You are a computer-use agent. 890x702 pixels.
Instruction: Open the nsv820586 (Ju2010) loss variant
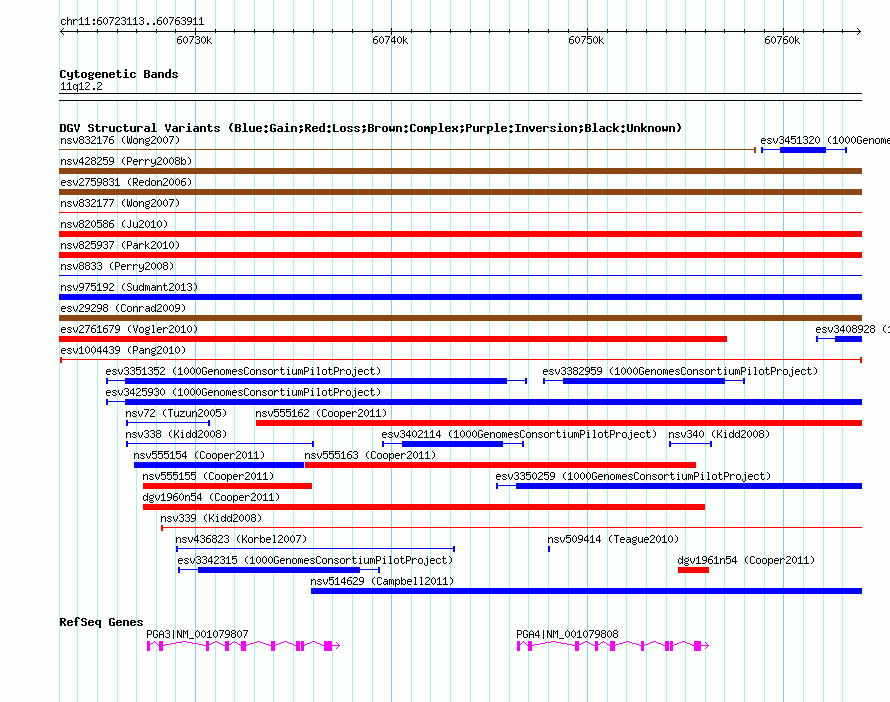(x=460, y=234)
